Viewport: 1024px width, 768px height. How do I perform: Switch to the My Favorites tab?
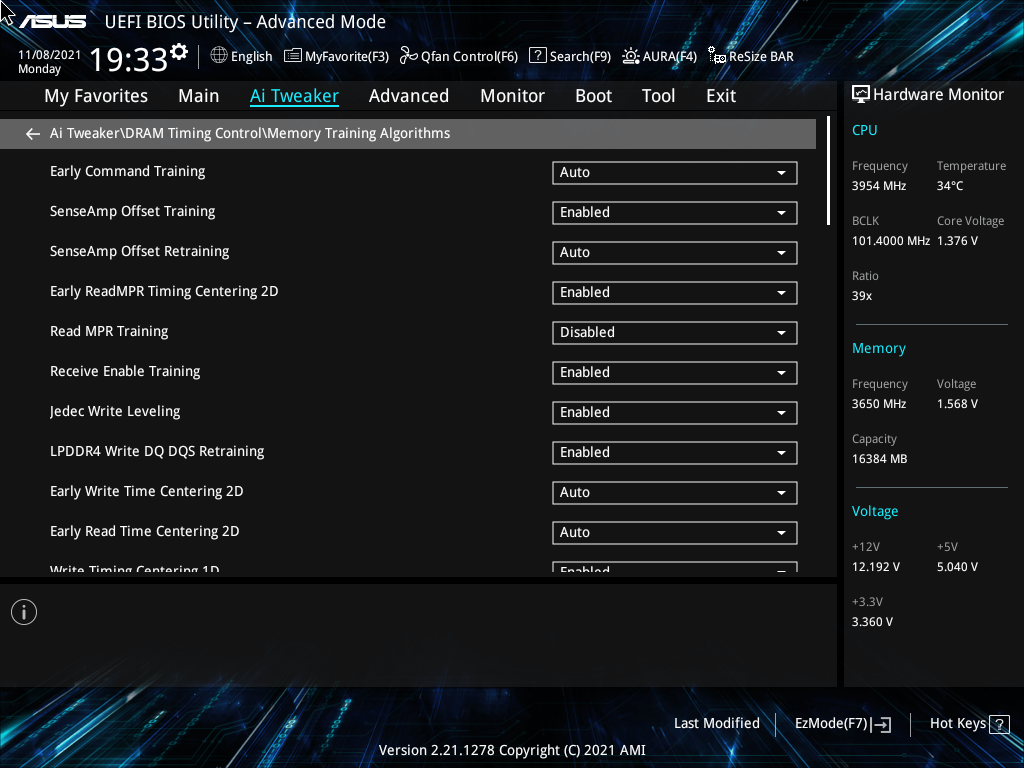(96, 96)
